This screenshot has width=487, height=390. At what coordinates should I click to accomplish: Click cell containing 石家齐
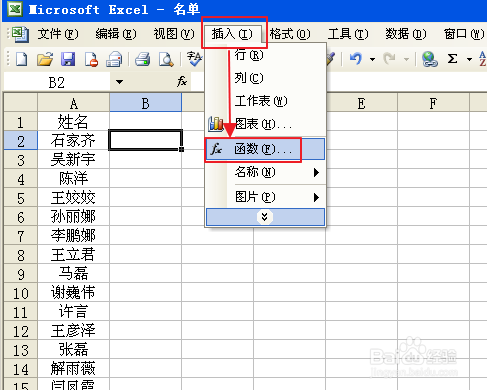coord(74,141)
